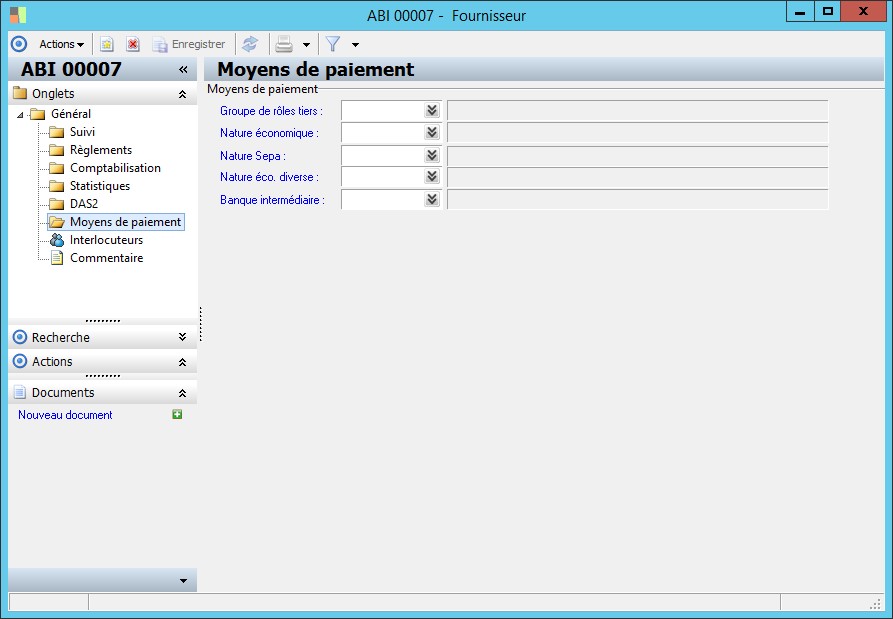Viewport: 893px width, 619px height.
Task: Expand the Recherche section
Action: (x=182, y=337)
